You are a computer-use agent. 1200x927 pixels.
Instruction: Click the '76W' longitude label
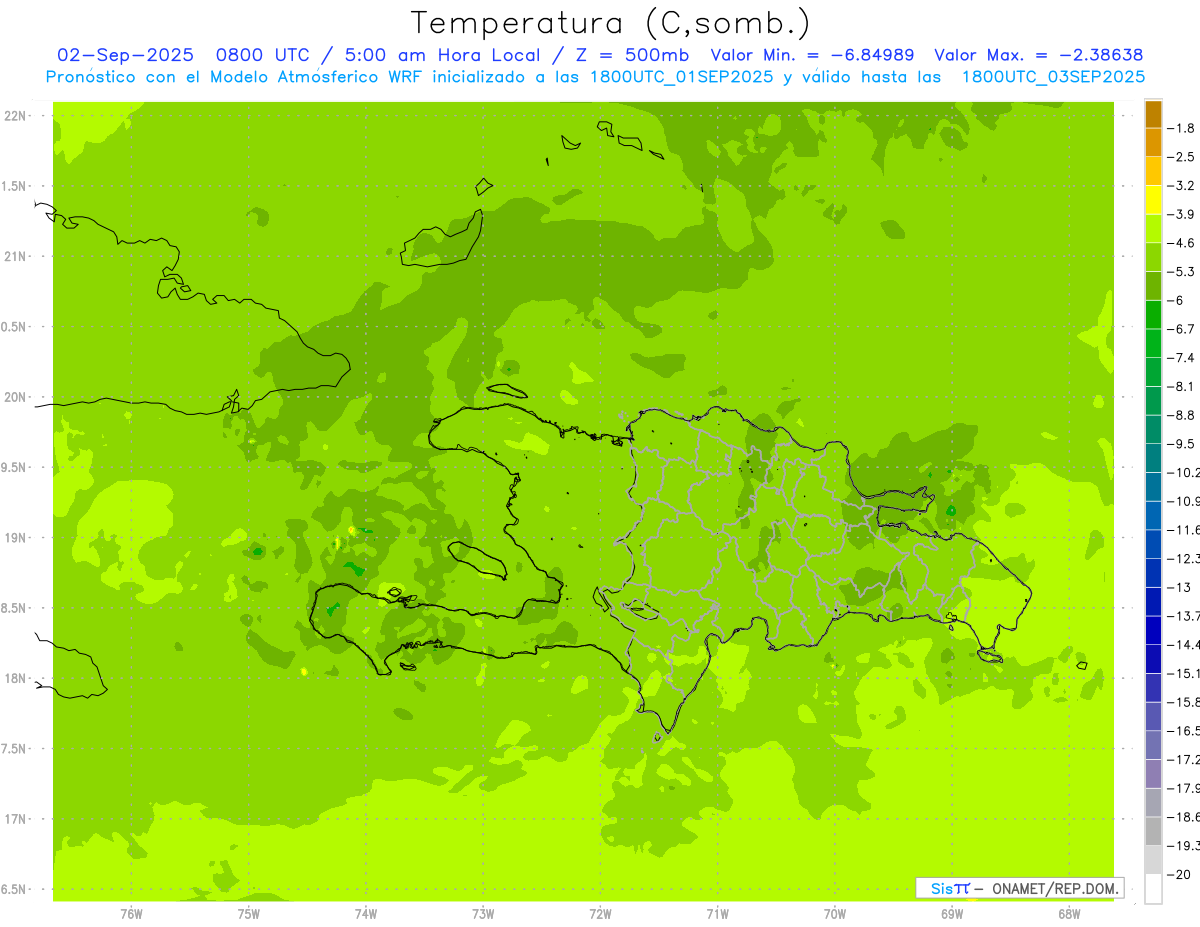(131, 914)
